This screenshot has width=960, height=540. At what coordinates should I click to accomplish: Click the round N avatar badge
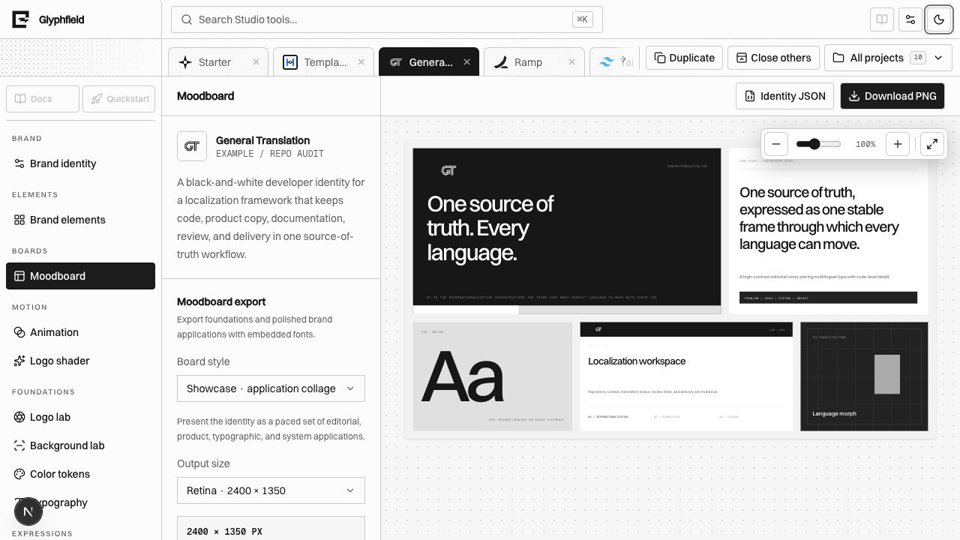[x=28, y=511]
